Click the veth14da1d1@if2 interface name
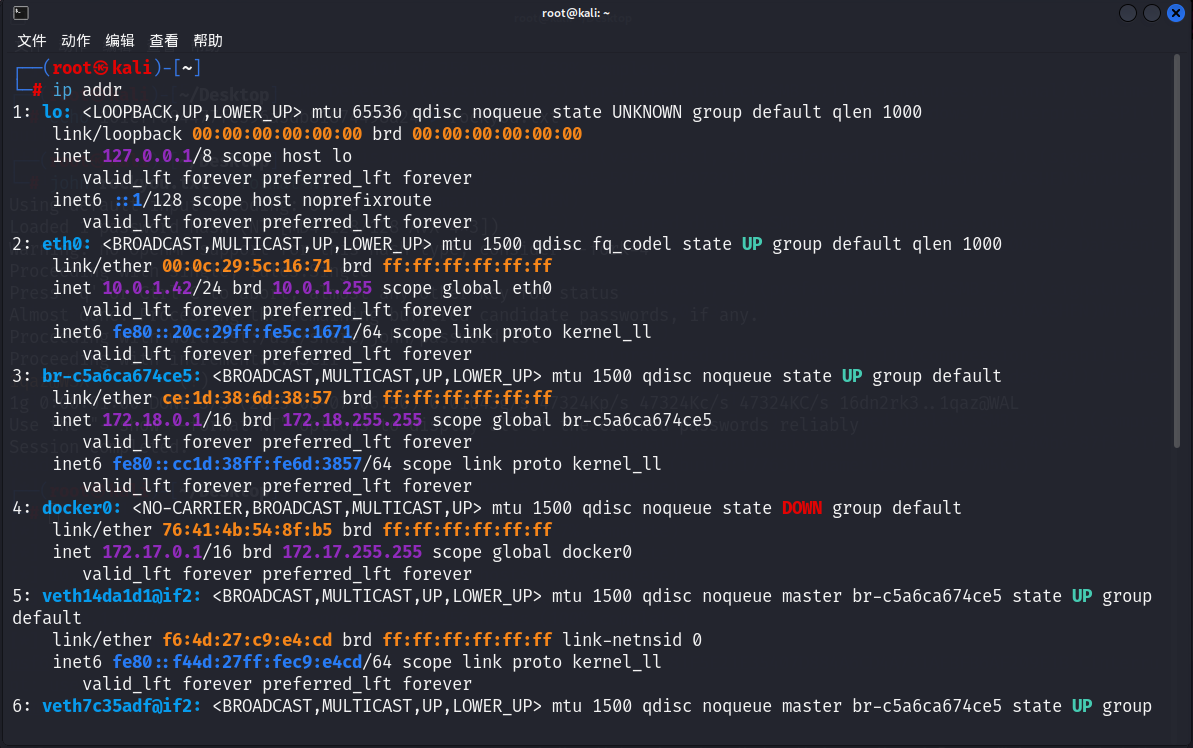Screen dimensions: 1193x748 [x=122, y=596]
